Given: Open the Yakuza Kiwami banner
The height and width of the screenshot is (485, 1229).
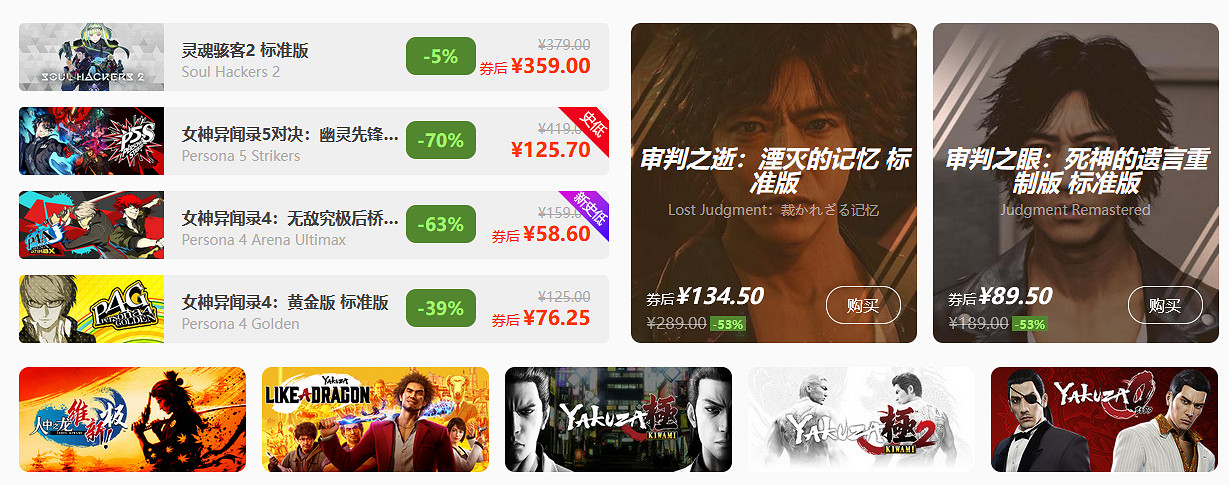Looking at the screenshot, I should (618, 419).
